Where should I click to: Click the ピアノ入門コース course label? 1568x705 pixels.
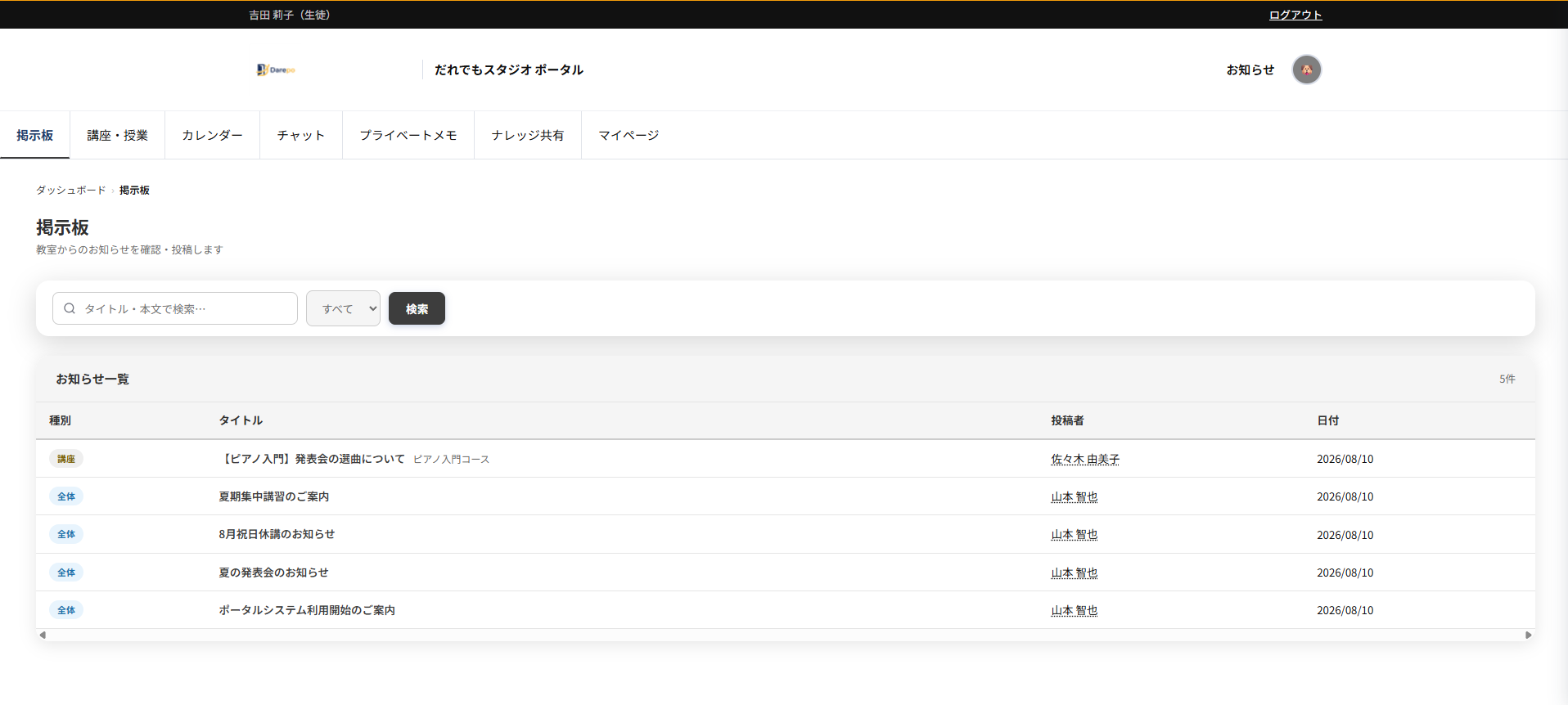(451, 460)
